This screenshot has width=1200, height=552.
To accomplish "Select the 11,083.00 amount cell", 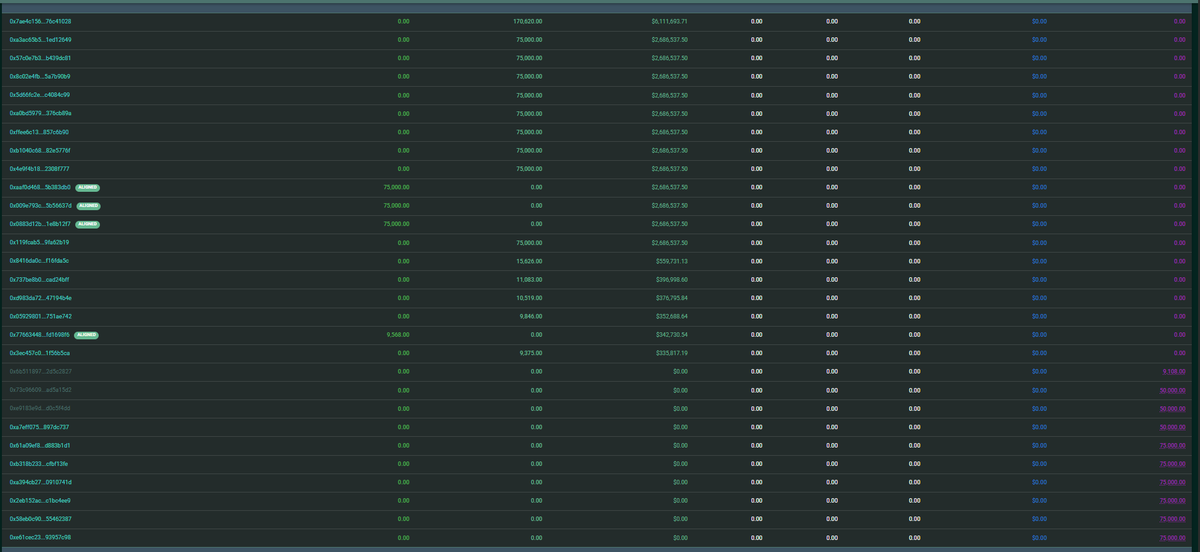I will (529, 279).
